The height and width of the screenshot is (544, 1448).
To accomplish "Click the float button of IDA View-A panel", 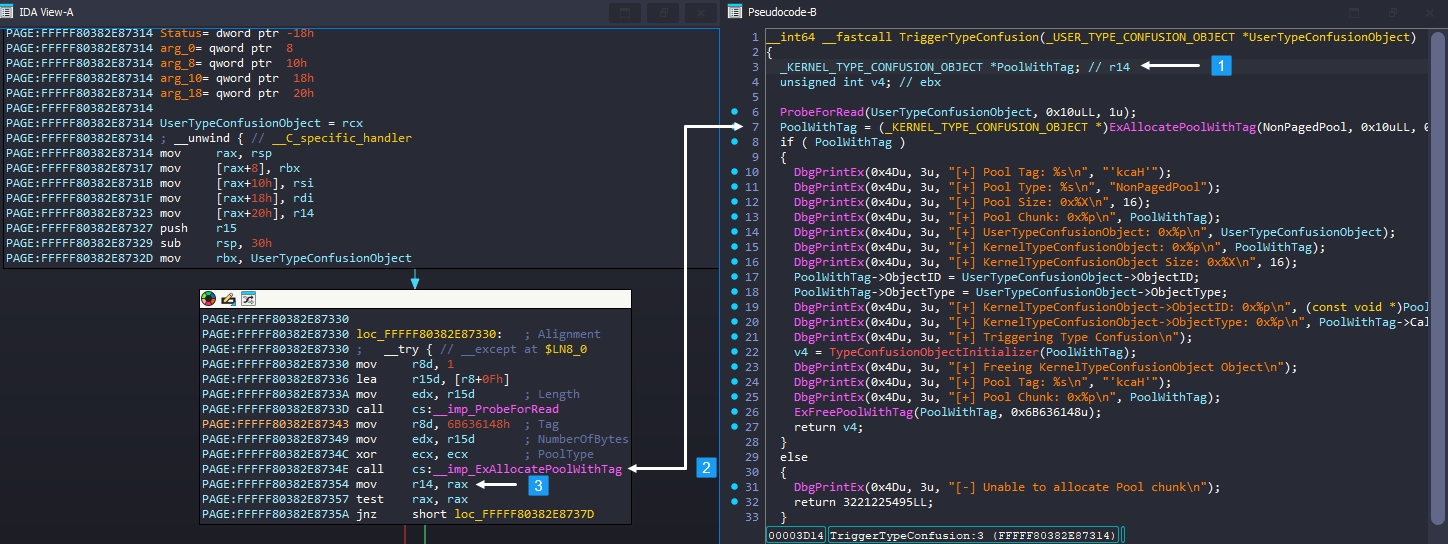I will [x=624, y=13].
